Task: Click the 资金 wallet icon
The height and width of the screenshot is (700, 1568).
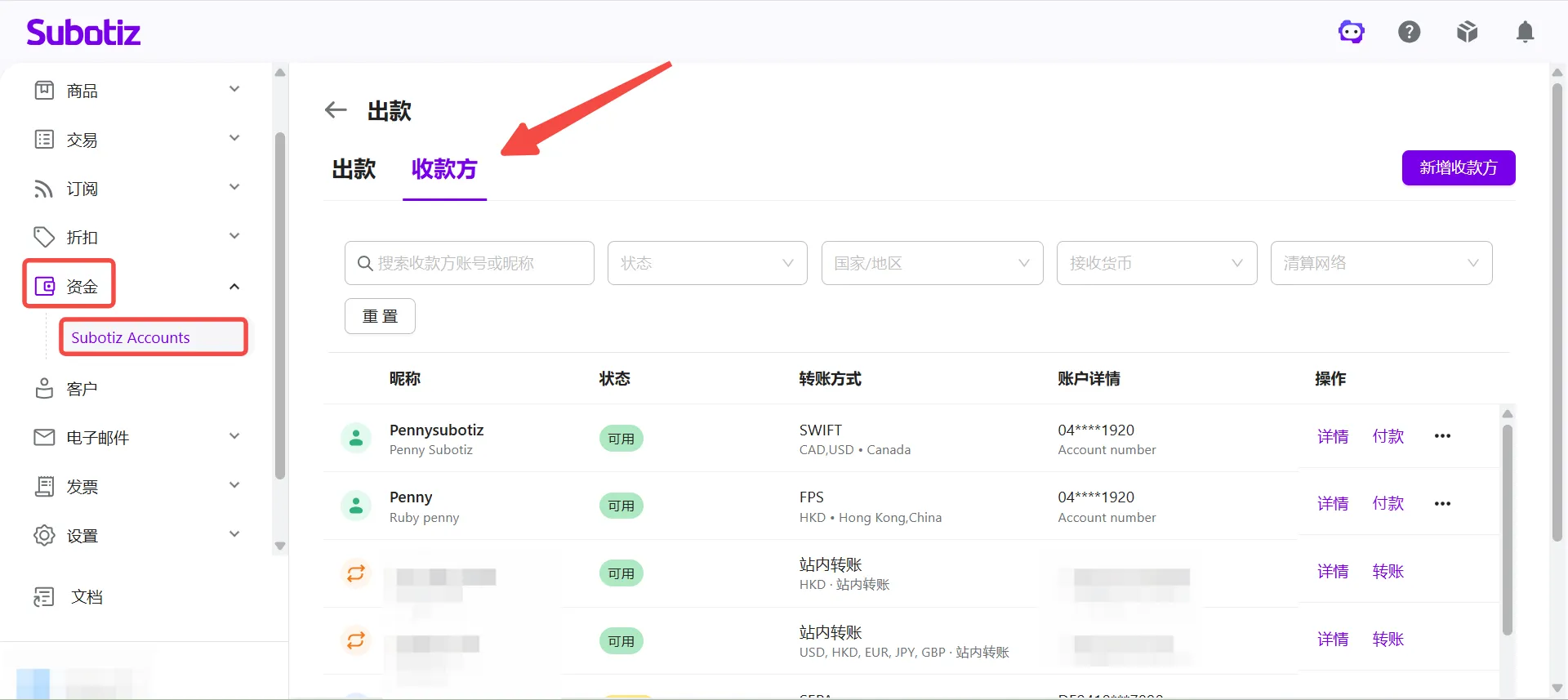Action: click(45, 286)
